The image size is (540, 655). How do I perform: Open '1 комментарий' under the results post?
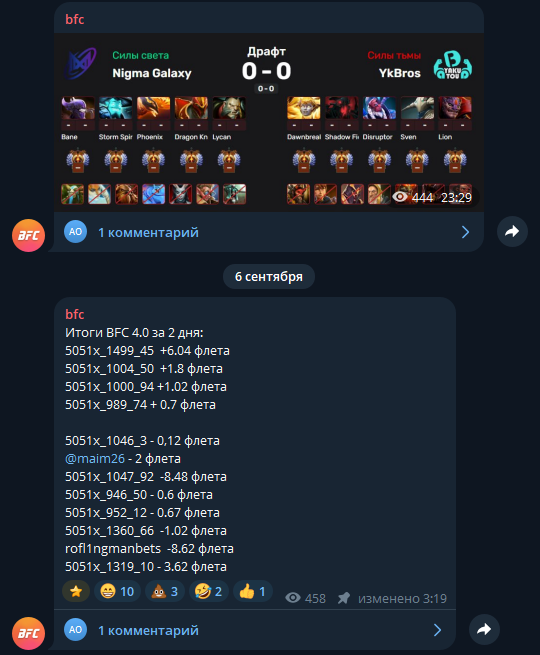(148, 630)
